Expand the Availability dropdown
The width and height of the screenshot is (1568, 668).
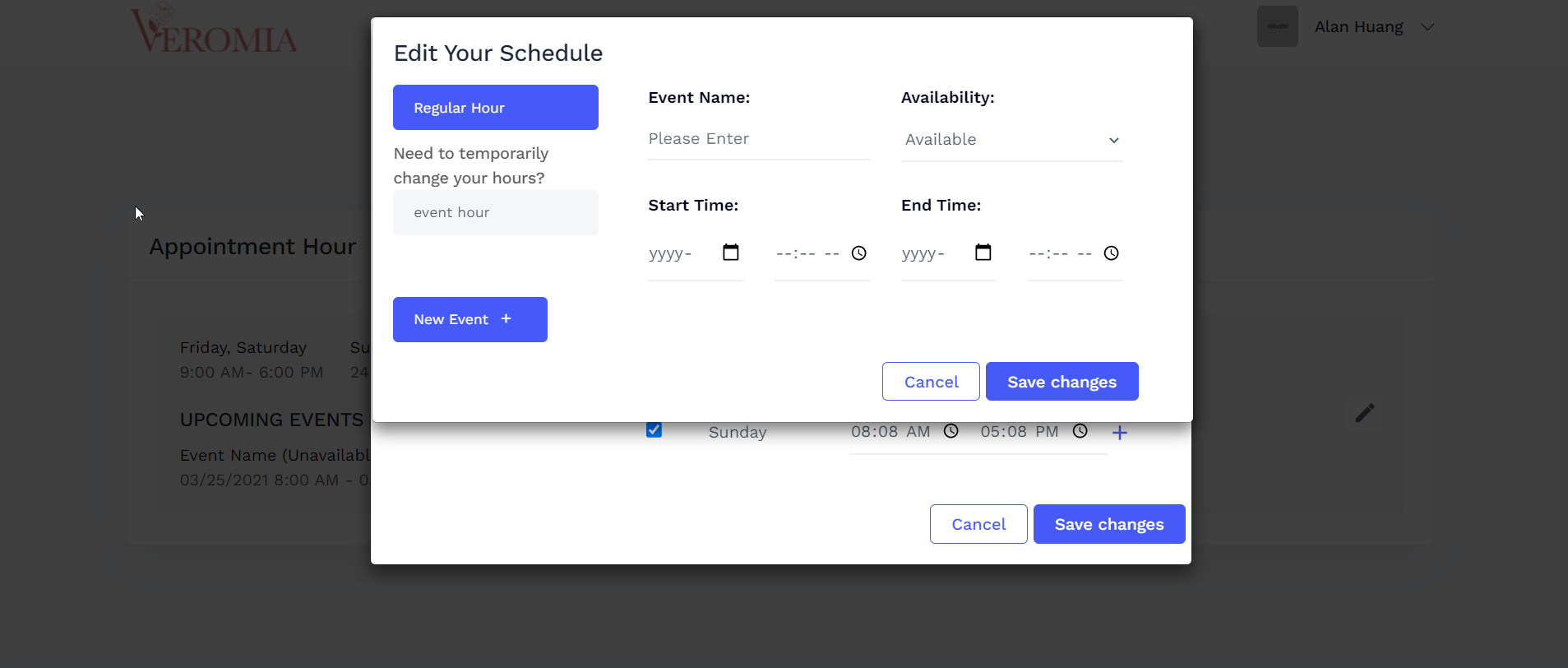coord(1012,140)
